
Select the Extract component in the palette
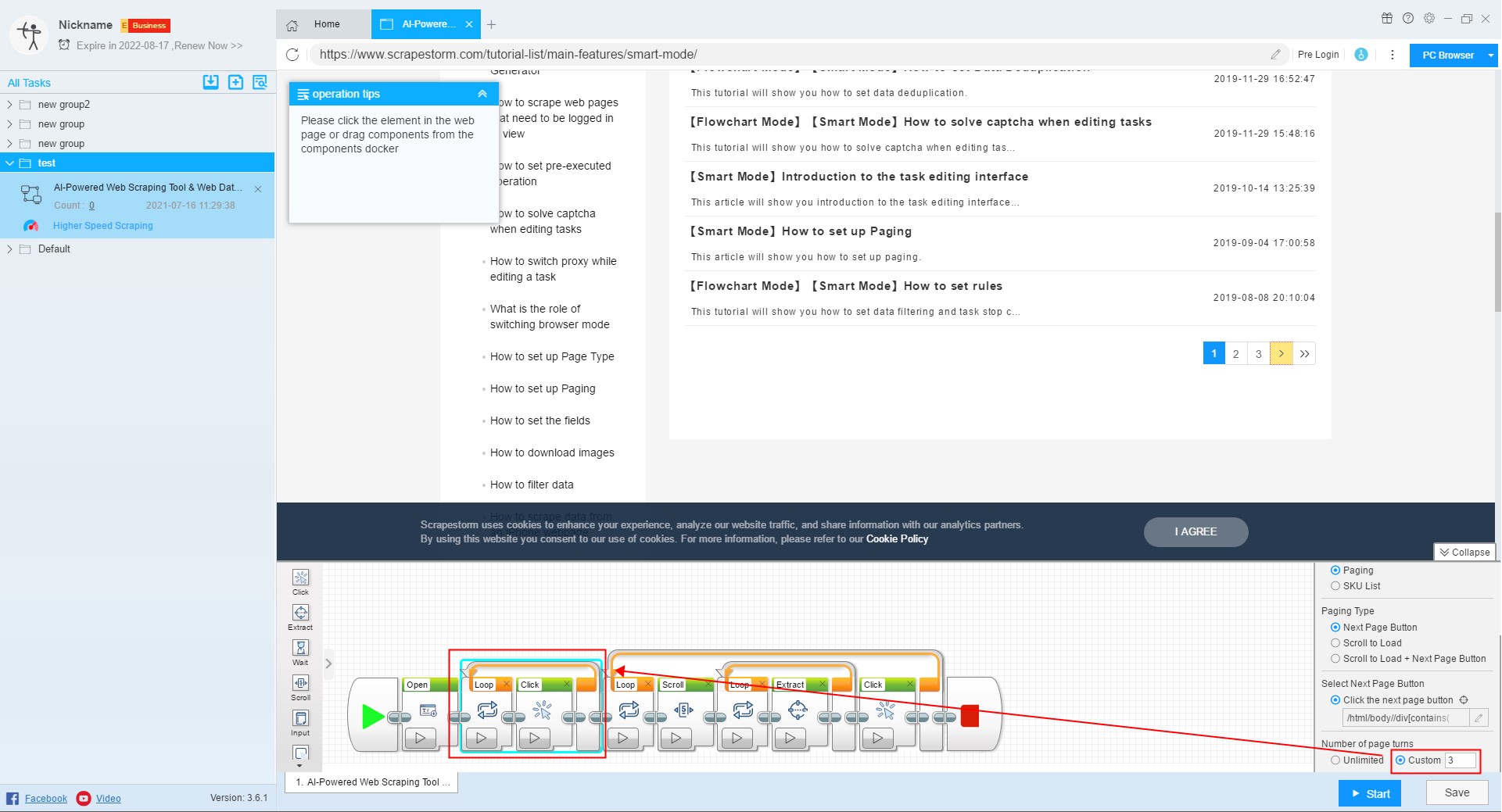[x=300, y=617]
